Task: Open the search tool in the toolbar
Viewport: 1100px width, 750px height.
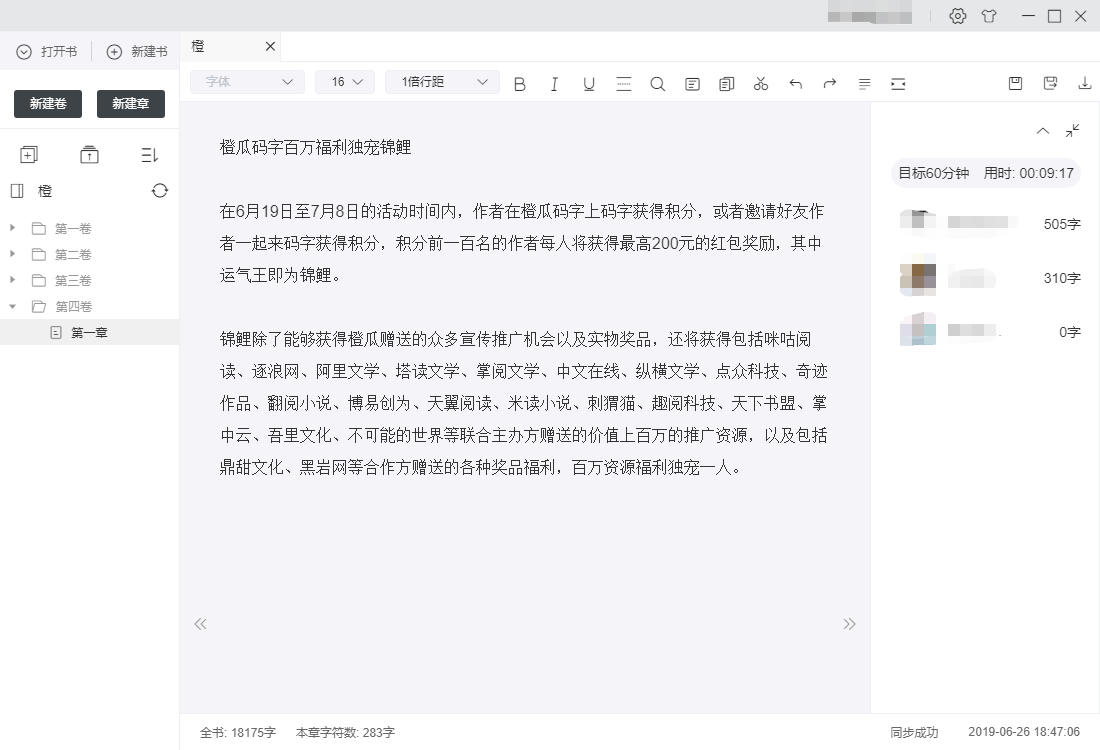Action: click(x=657, y=84)
